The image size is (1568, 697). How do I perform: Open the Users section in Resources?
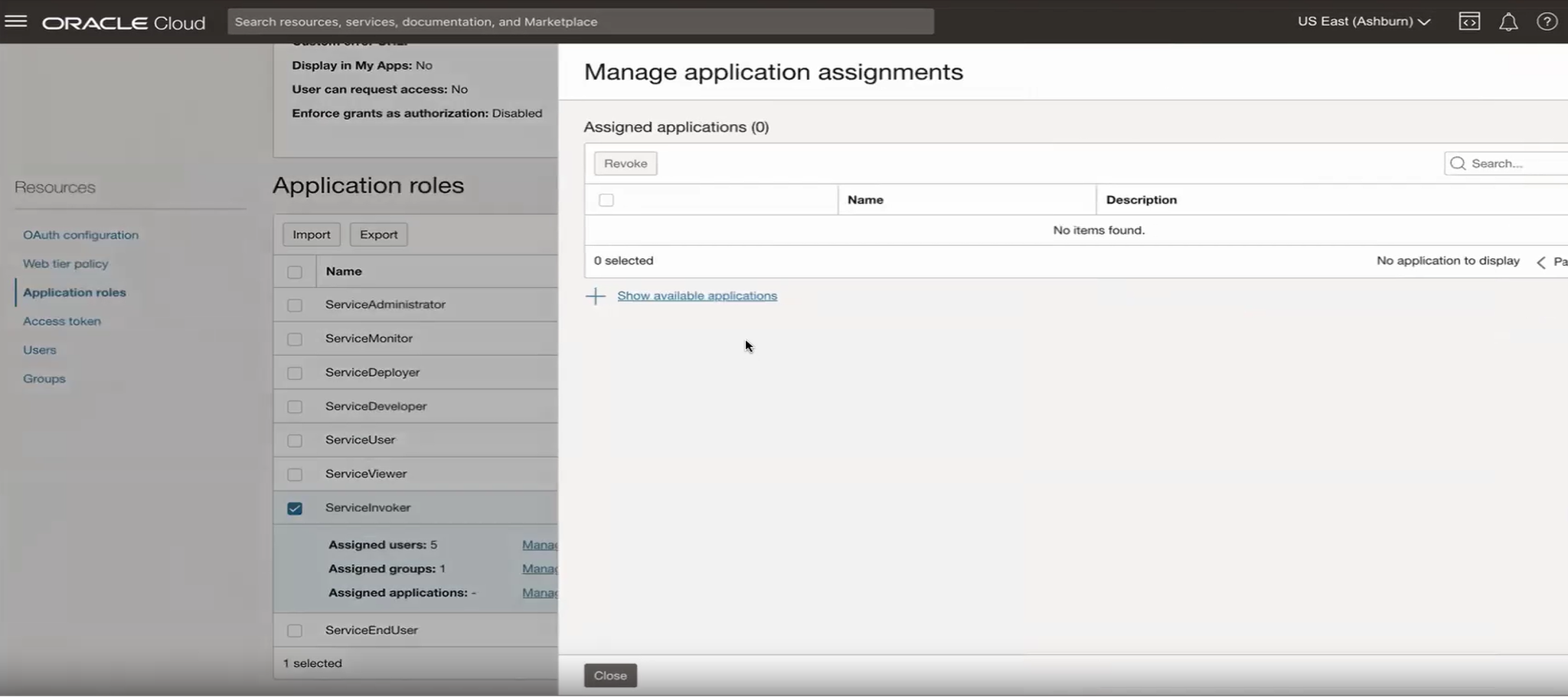coord(40,349)
